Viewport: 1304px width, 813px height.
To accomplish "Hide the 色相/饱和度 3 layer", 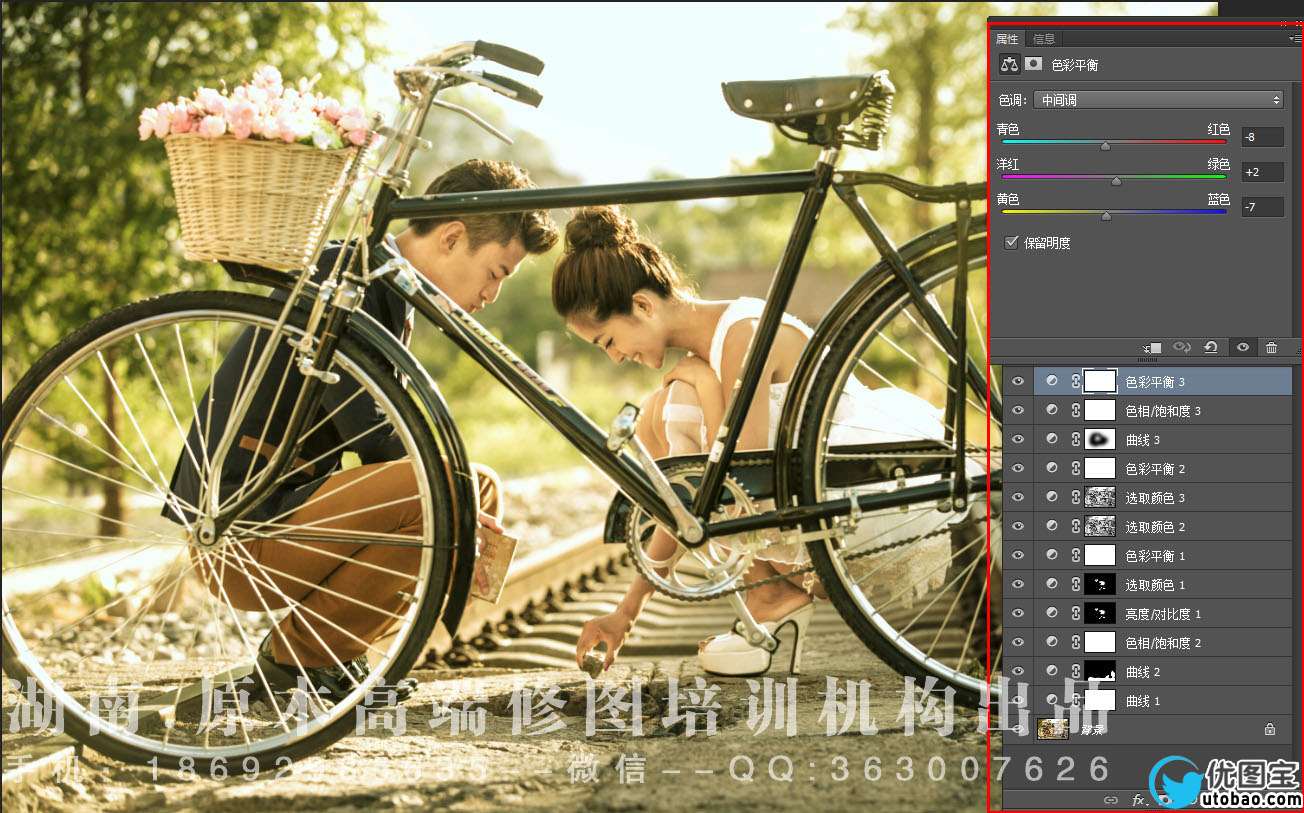I will pyautogui.click(x=1018, y=410).
